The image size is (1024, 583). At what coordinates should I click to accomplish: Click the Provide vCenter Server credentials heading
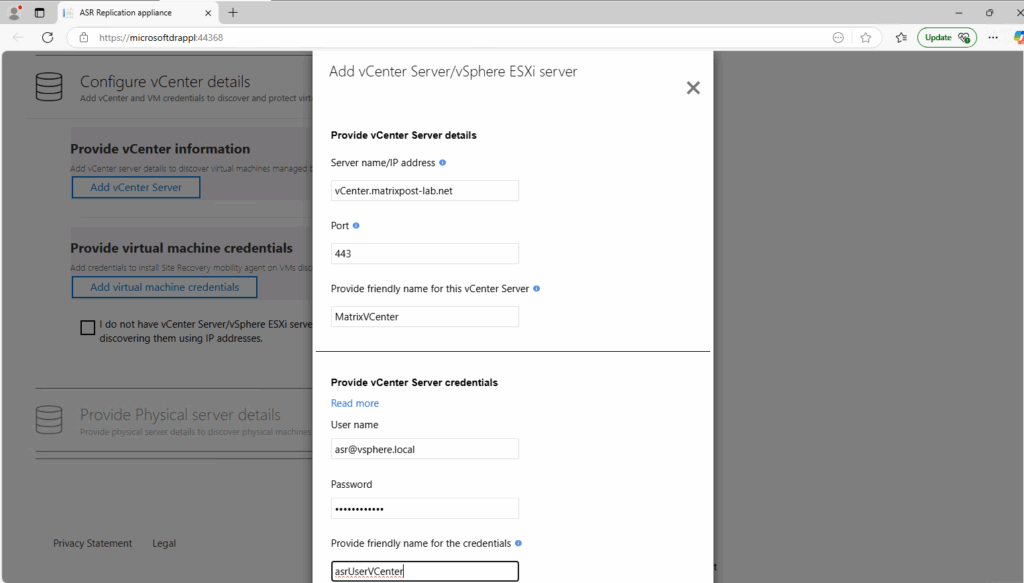[x=414, y=383]
